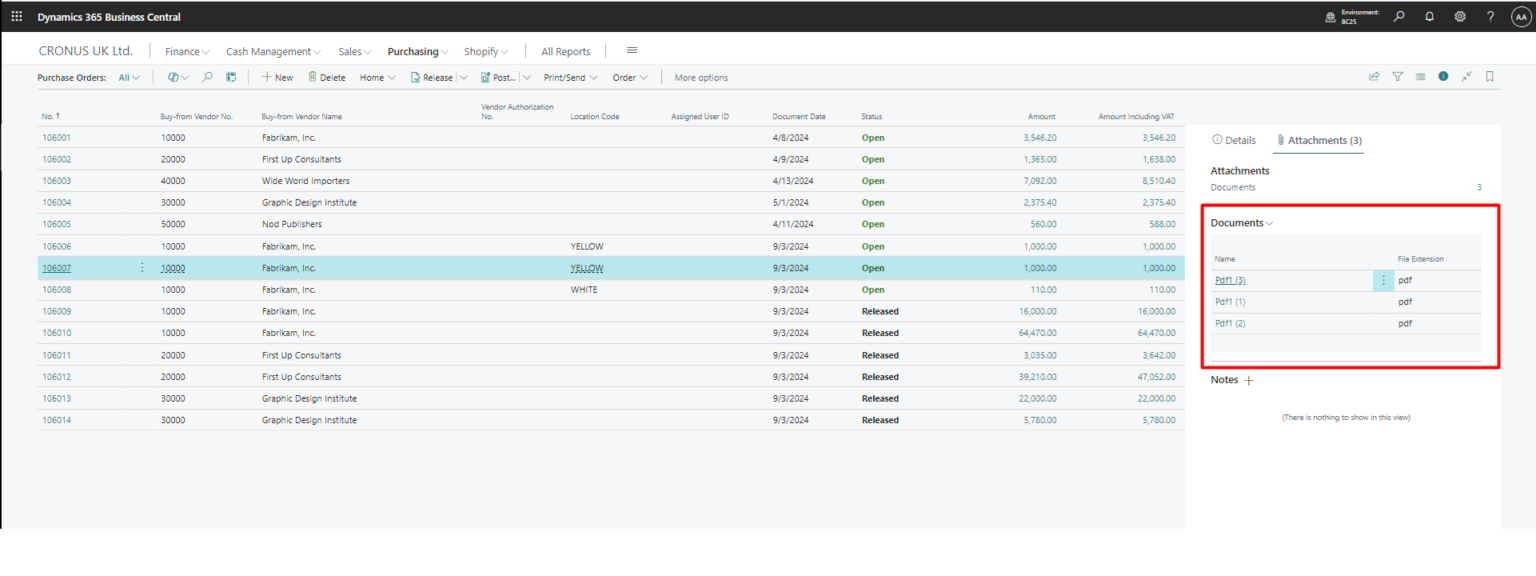The width and height of the screenshot is (1536, 576).
Task: Click the CRONUS UK Ltd. company name
Action: pyautogui.click(x=85, y=51)
